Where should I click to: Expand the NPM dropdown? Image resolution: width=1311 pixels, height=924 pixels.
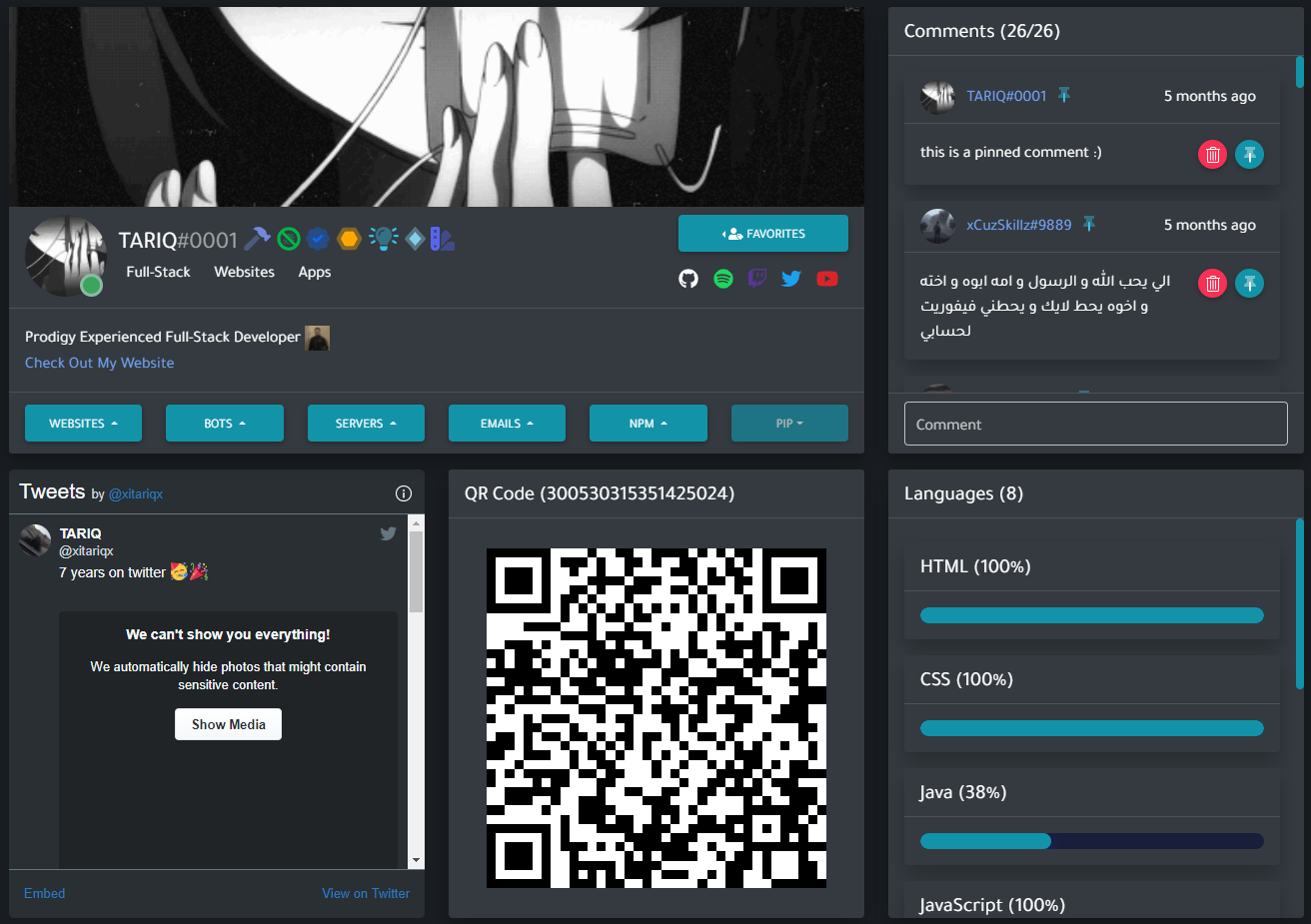[649, 424]
